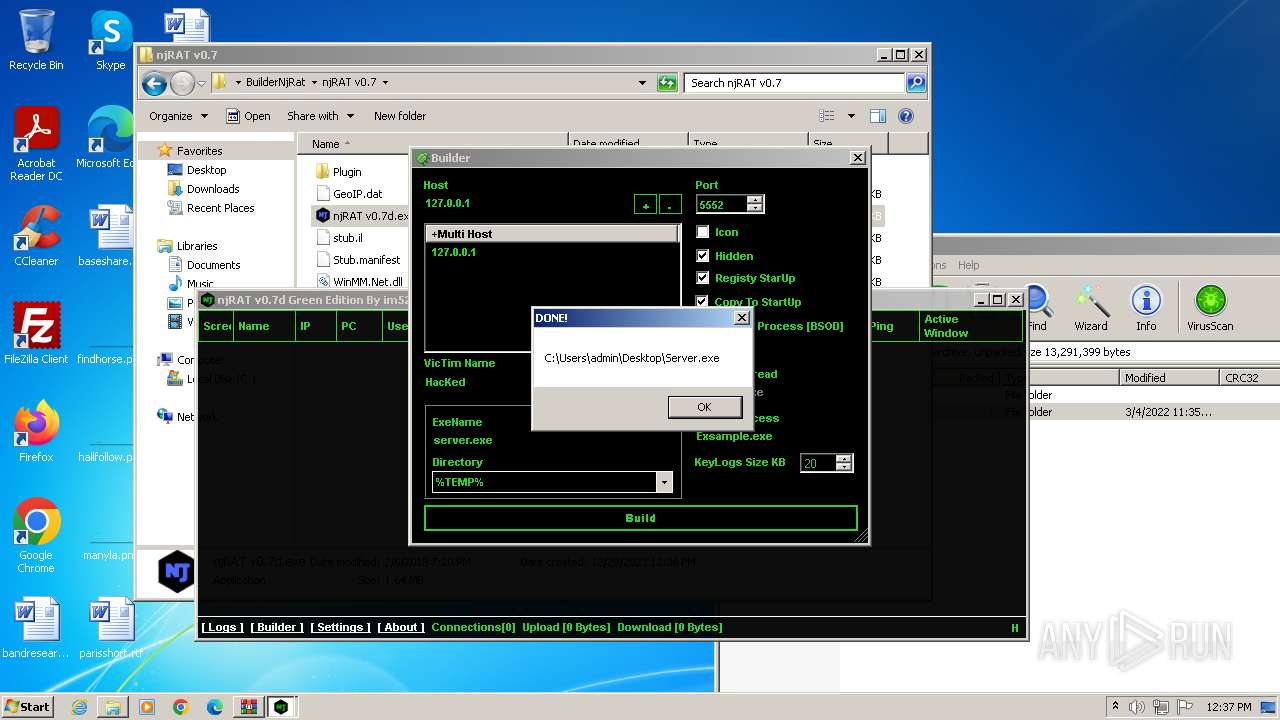Click the Search njRAT v0.7 field

[795, 83]
